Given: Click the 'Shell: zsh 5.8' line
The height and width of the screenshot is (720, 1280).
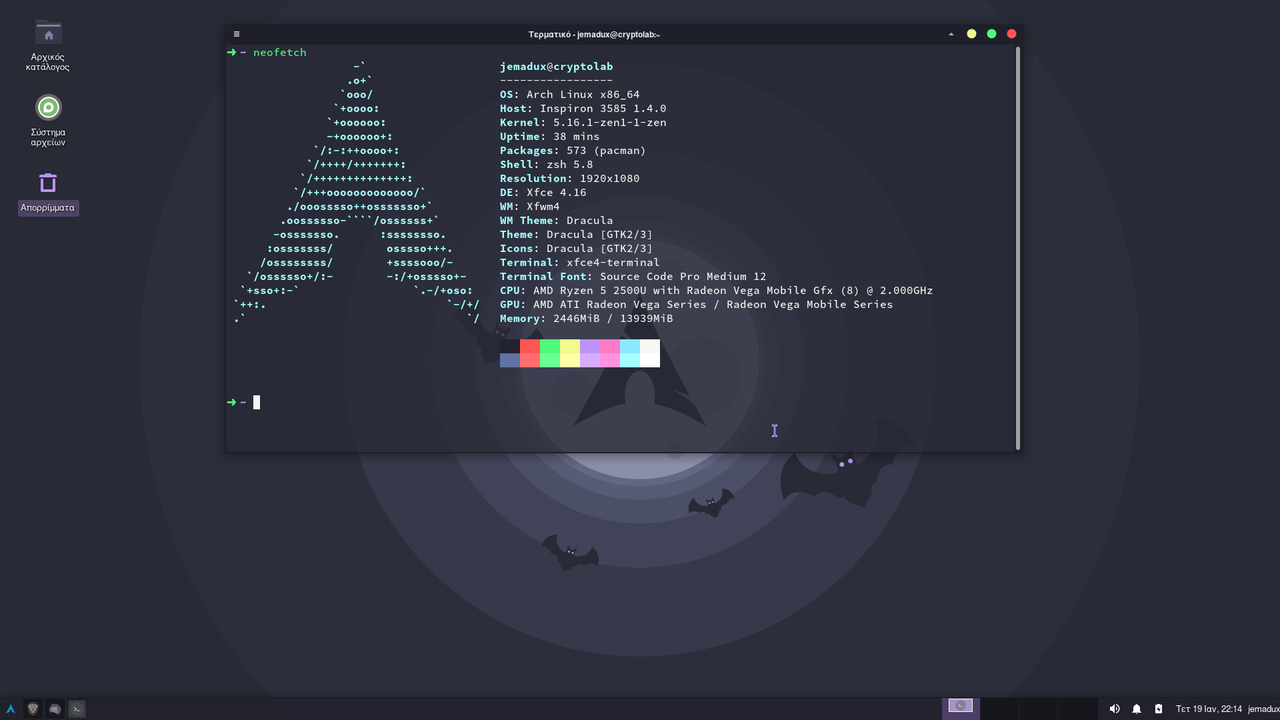Looking at the screenshot, I should 547,164.
